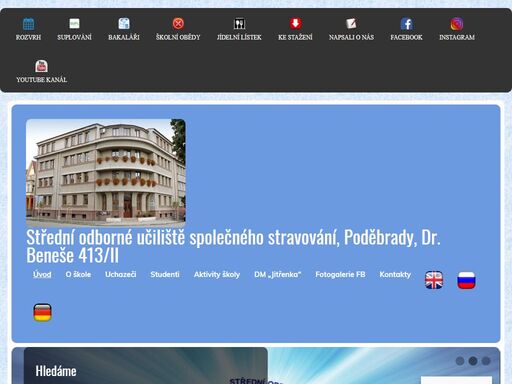Switch language with the Russian flag

(x=466, y=280)
